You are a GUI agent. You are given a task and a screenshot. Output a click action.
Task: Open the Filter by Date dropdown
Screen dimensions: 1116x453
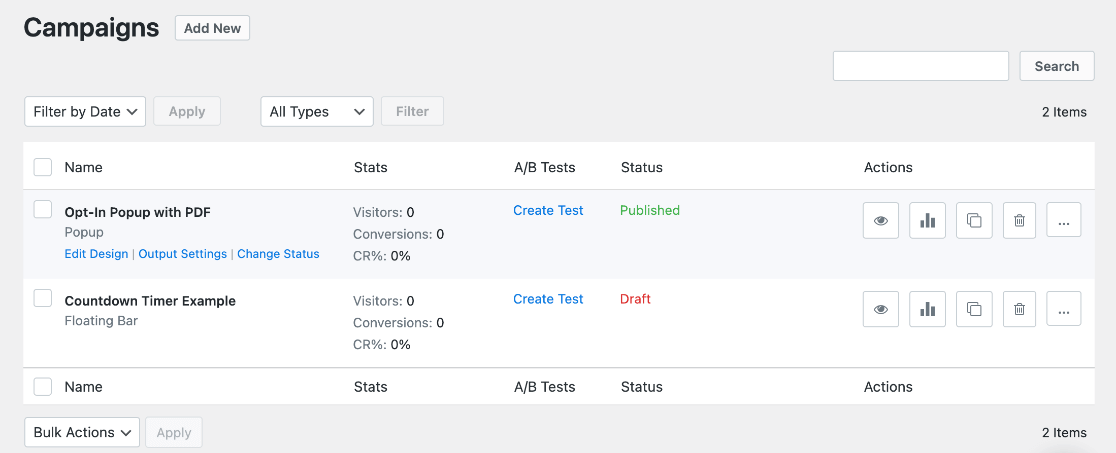pos(85,112)
